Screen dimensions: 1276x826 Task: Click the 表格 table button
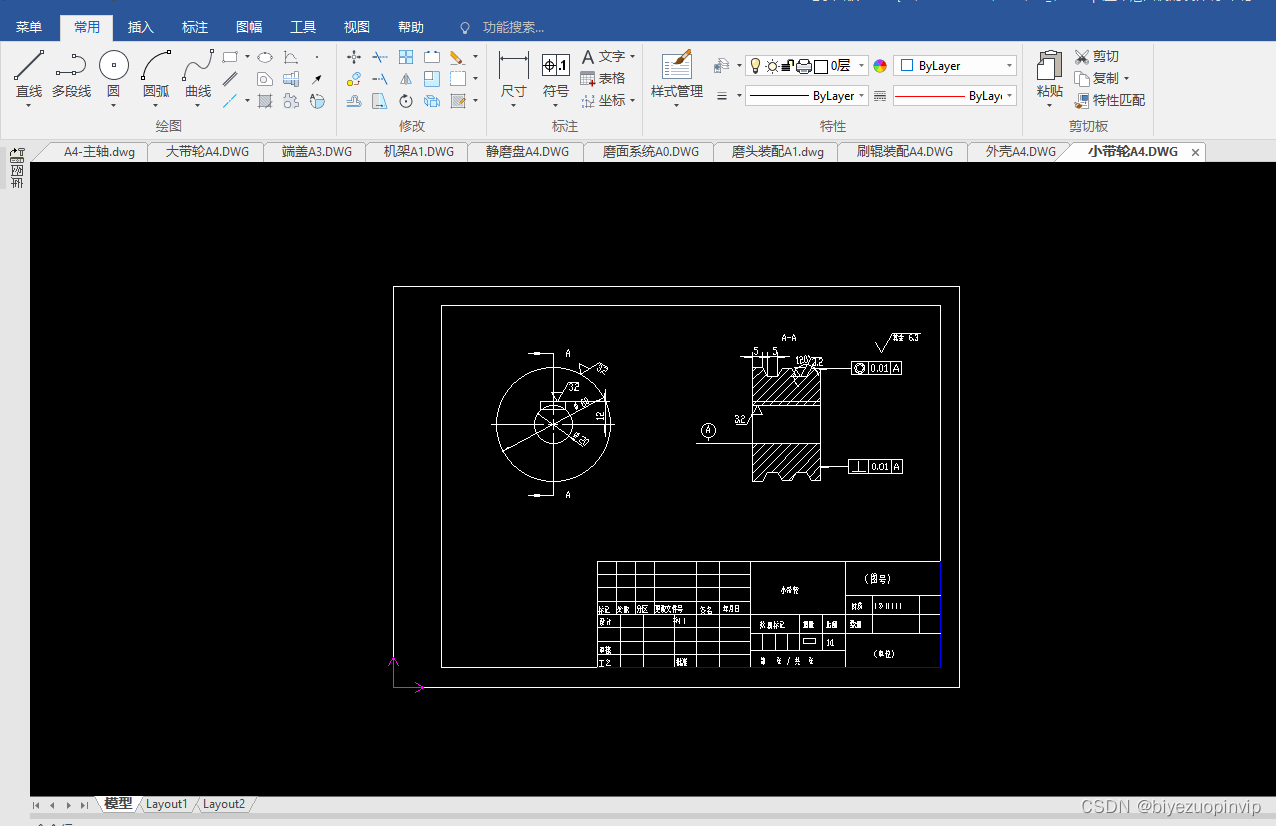pos(603,78)
